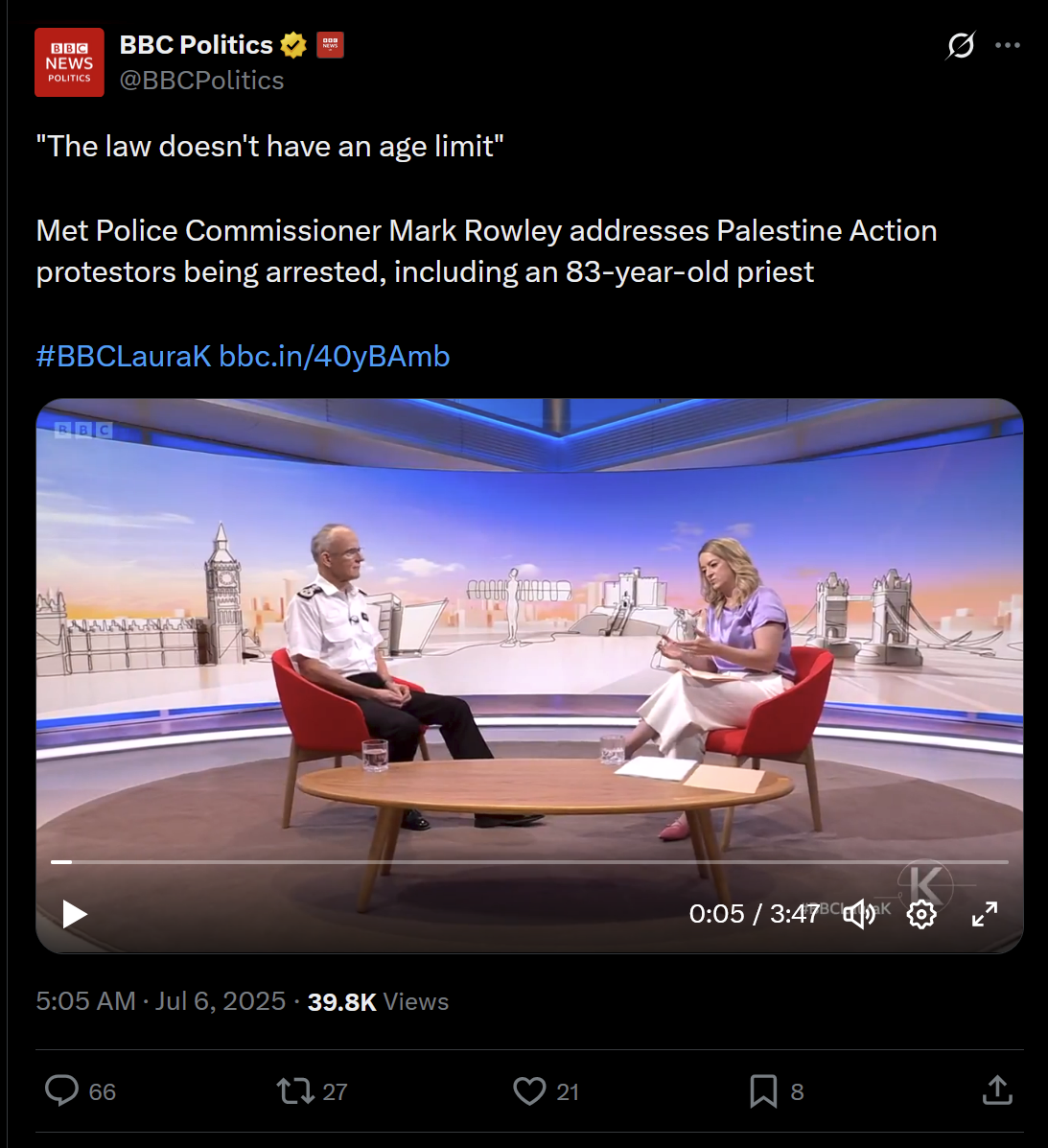Click the Grok icon beside the more menu
Screen dimensions: 1048x1148
pyautogui.click(x=960, y=45)
